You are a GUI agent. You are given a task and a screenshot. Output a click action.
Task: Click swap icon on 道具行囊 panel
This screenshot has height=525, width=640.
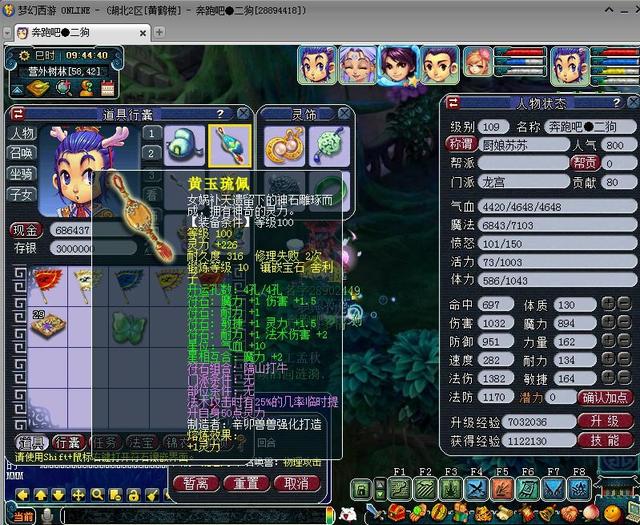(x=17, y=113)
